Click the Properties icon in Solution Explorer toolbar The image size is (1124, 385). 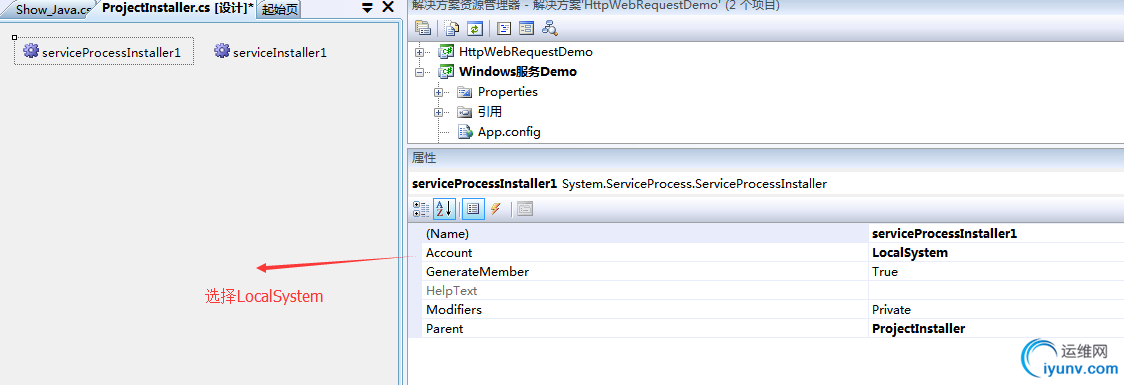click(423, 29)
